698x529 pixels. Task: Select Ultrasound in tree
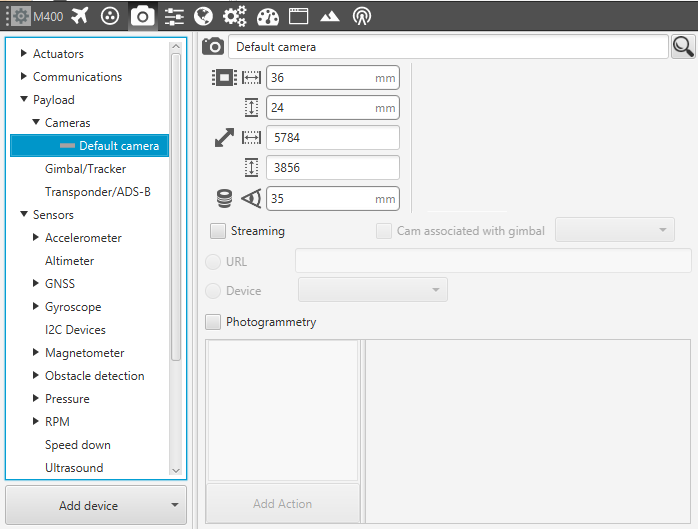coord(74,468)
